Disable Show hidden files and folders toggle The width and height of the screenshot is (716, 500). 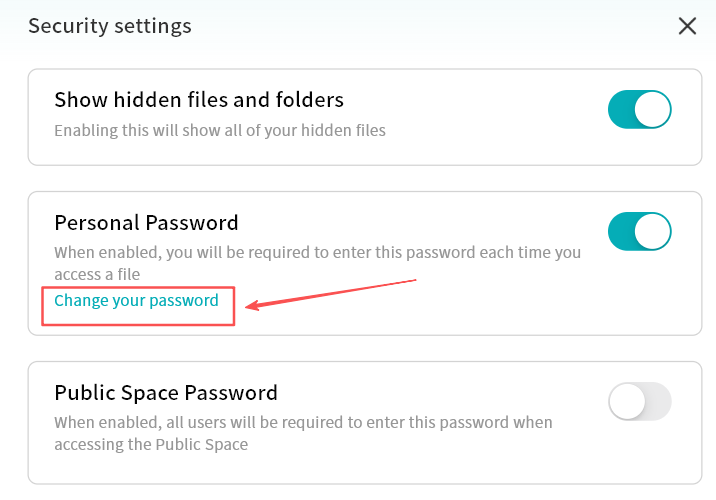[639, 109]
